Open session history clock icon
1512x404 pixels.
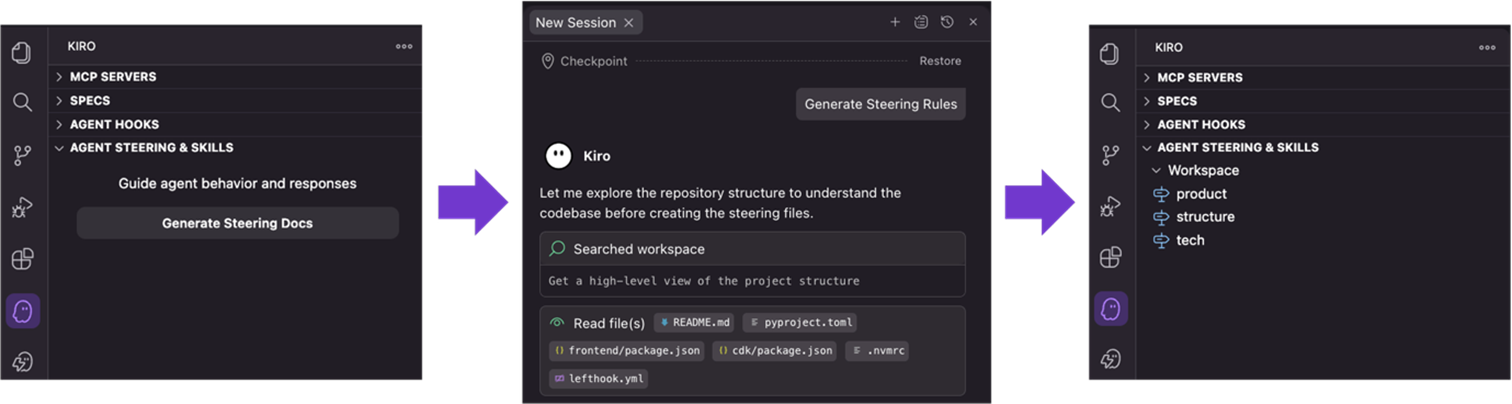click(947, 22)
